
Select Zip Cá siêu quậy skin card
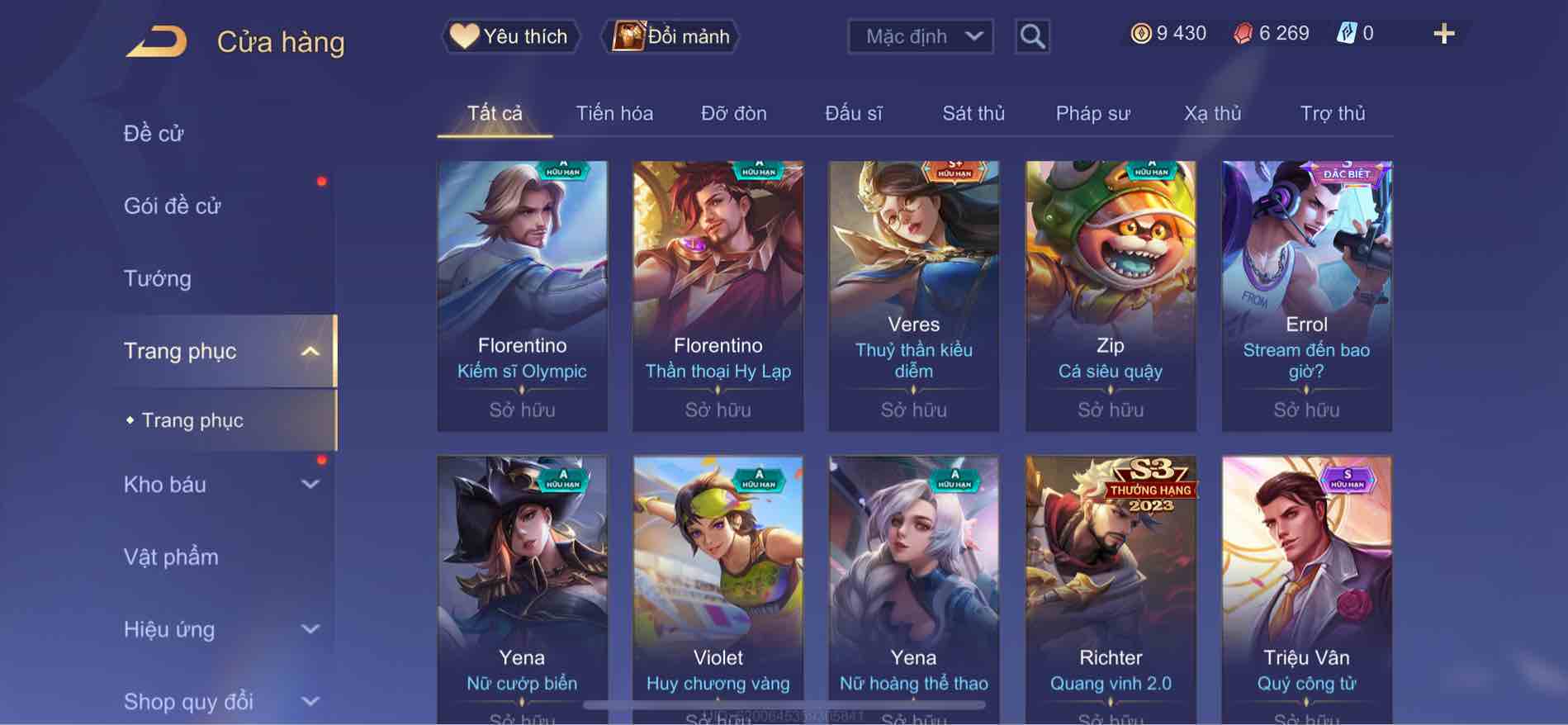click(1111, 296)
